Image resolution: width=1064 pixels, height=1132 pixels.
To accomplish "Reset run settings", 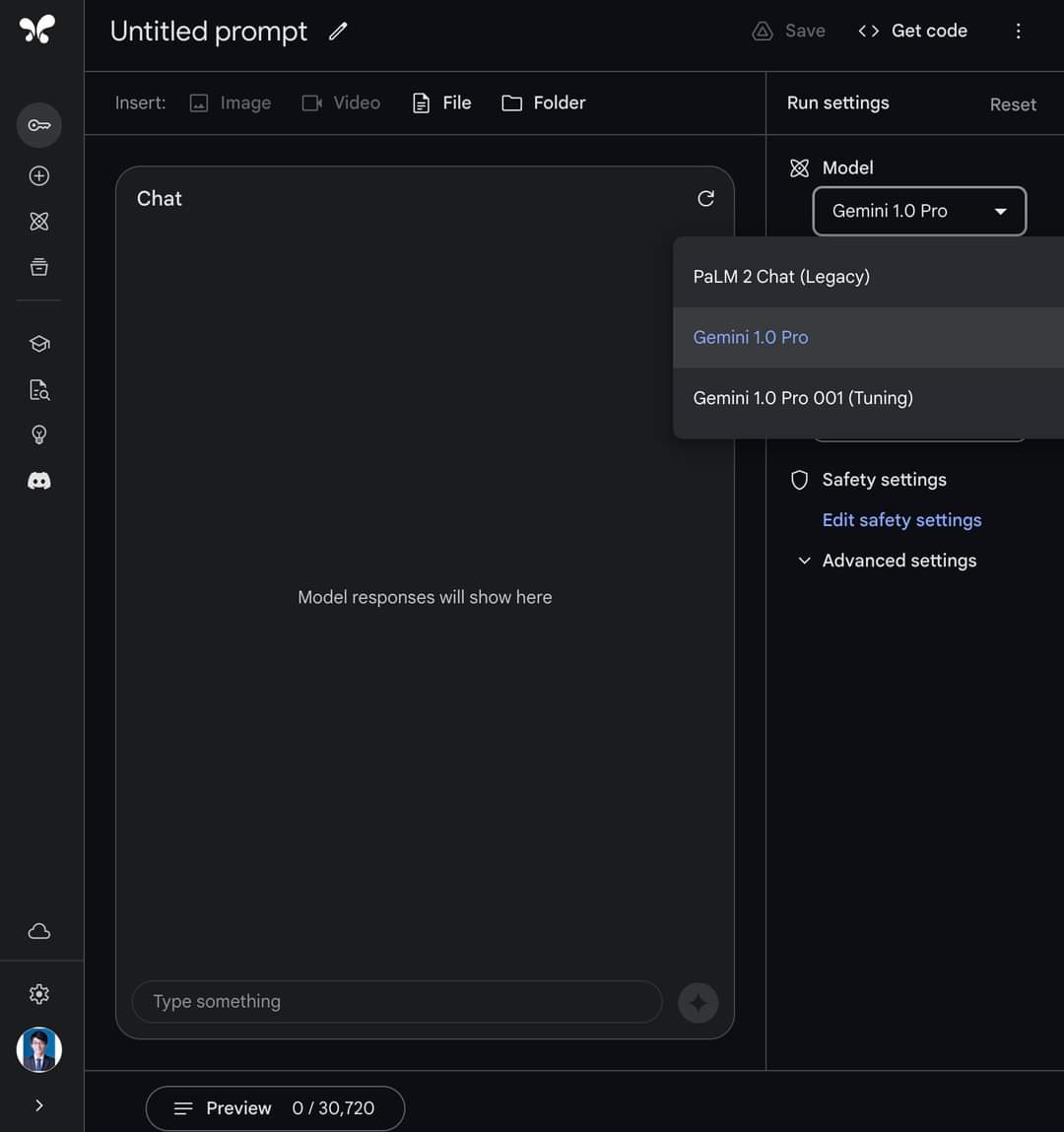I will (x=1013, y=104).
